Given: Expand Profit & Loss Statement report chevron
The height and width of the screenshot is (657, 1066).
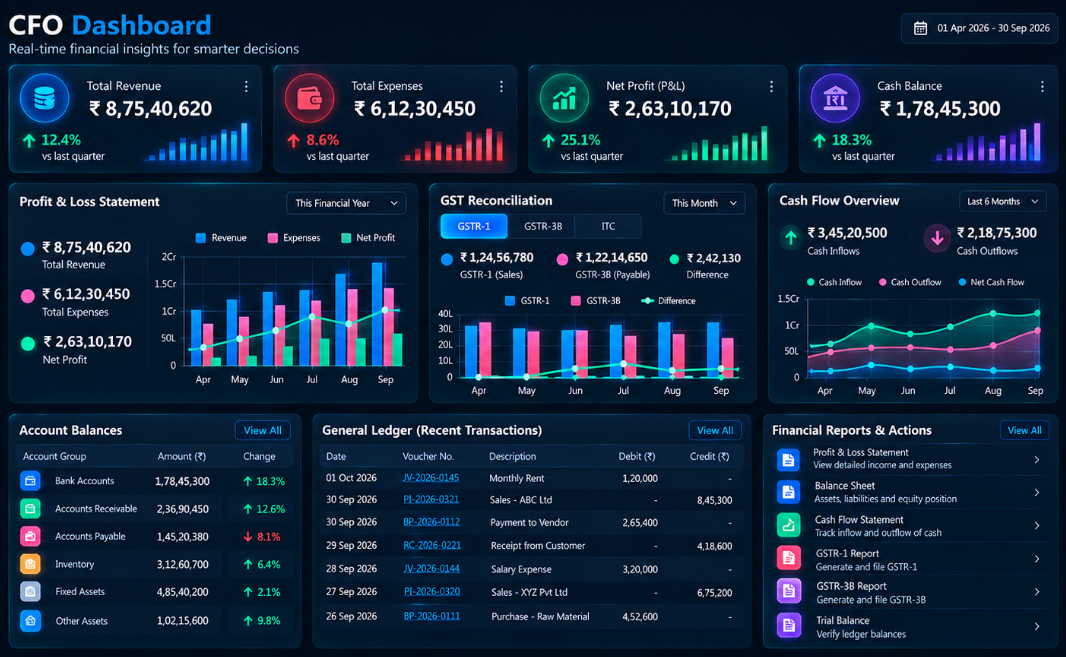Looking at the screenshot, I should click(1037, 460).
